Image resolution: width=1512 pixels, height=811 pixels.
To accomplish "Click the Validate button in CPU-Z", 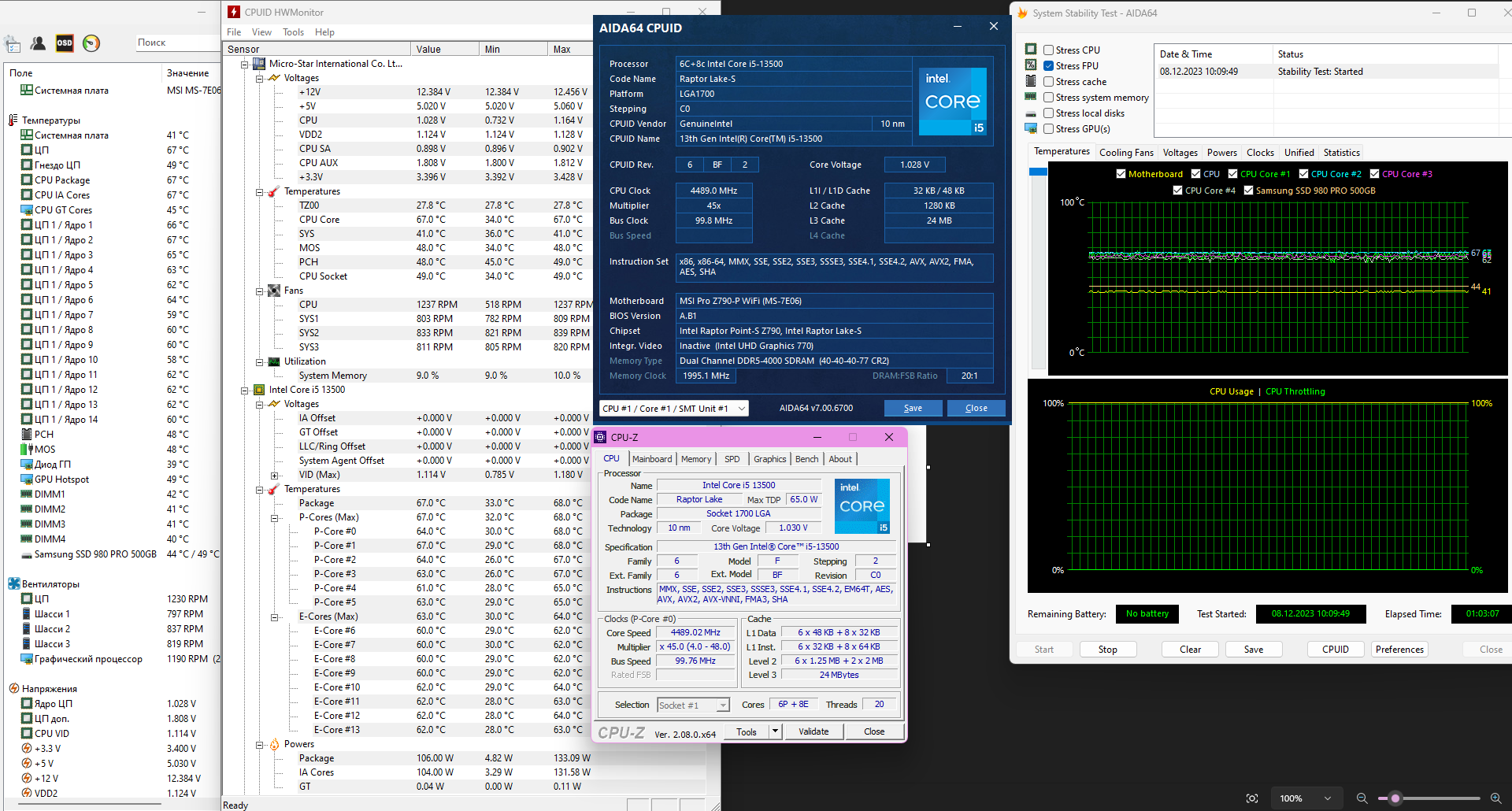I will click(813, 731).
